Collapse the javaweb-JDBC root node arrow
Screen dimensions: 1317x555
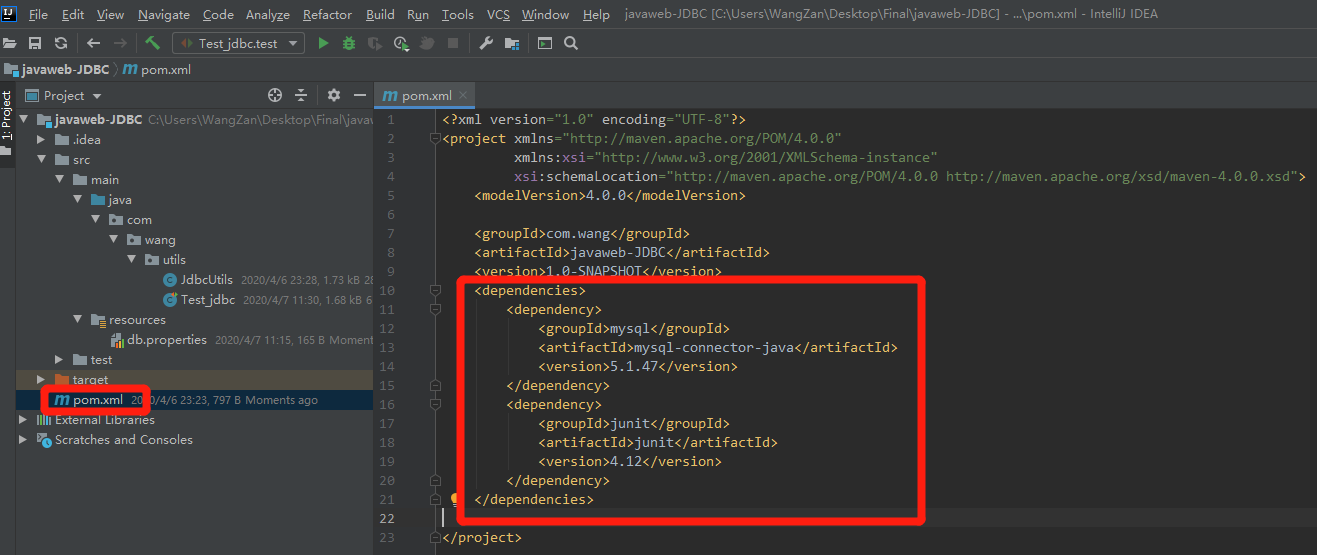tap(25, 119)
